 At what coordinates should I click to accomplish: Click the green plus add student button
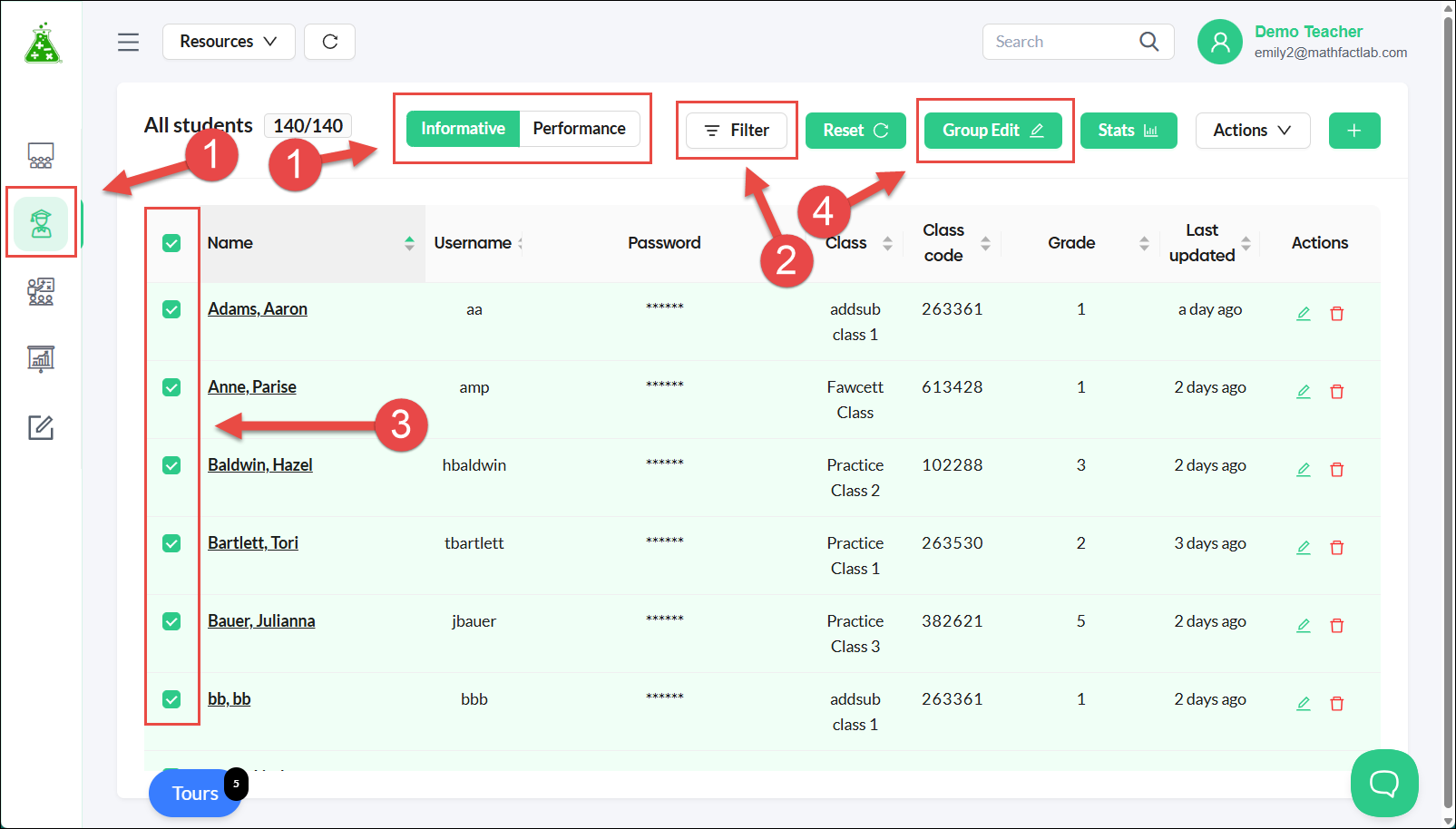1354,131
